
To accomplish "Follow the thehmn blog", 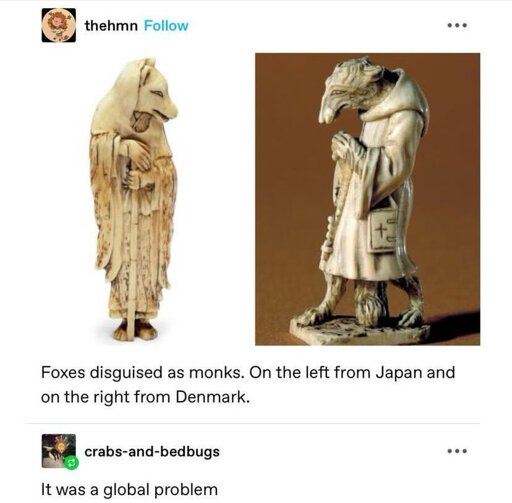I will [166, 26].
